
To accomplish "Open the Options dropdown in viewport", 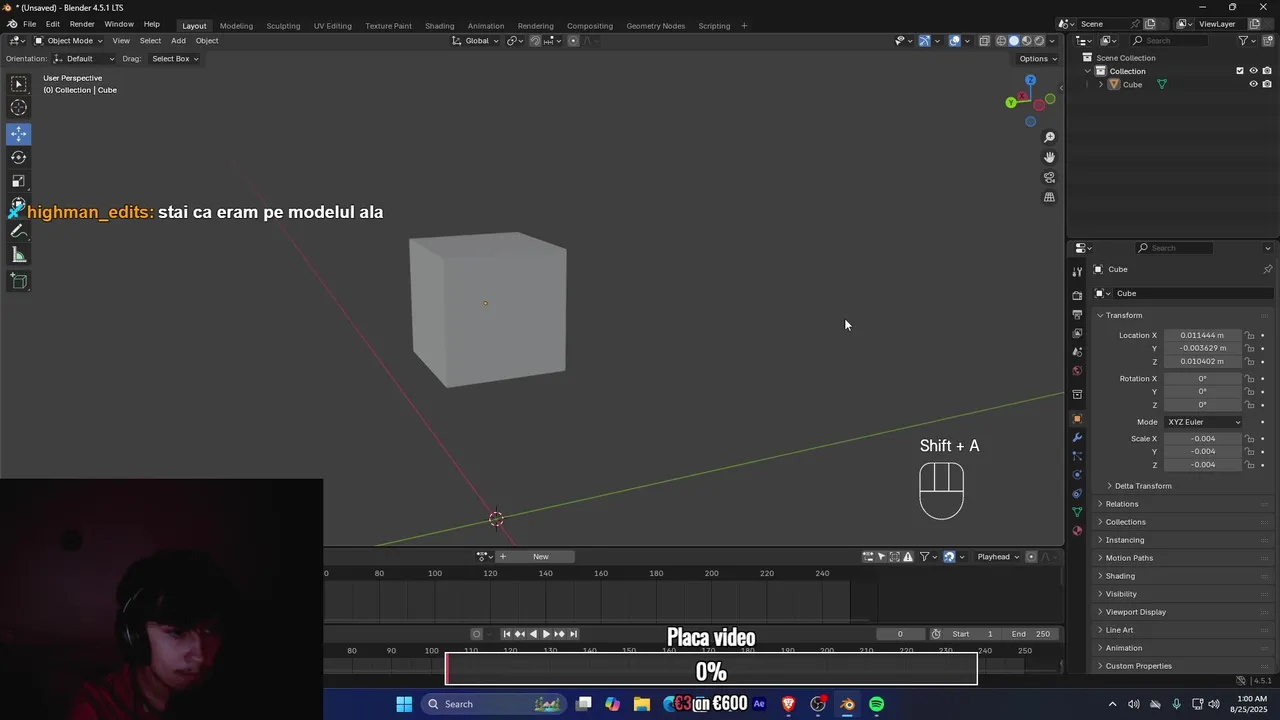I will [1037, 59].
